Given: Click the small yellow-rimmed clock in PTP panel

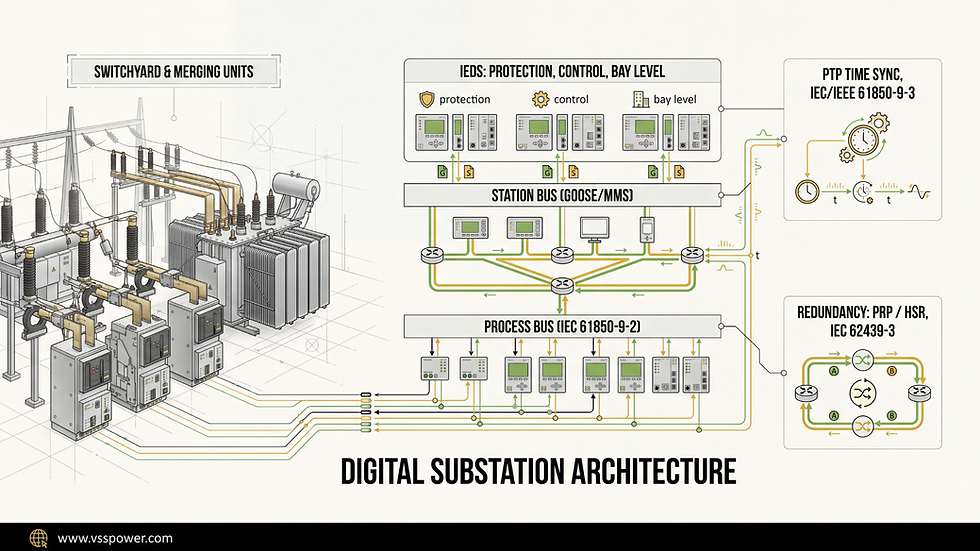Looking at the screenshot, I should (807, 191).
